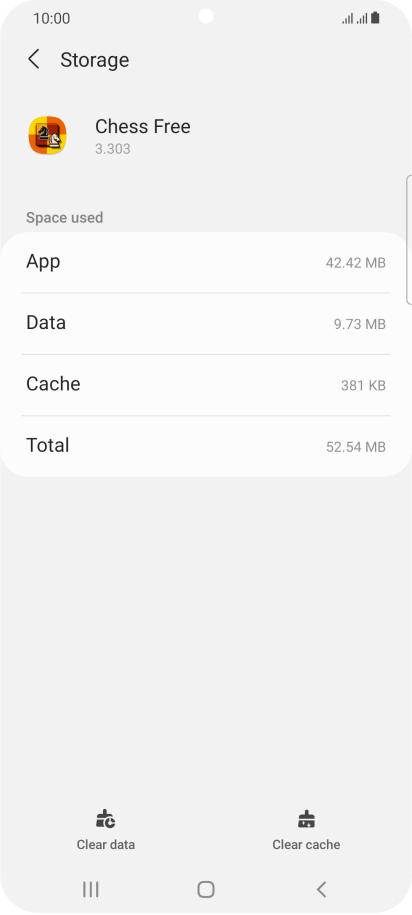Viewport: 412px width, 915px height.
Task: Tap the 10:00 clock in status bar
Action: pos(51,19)
